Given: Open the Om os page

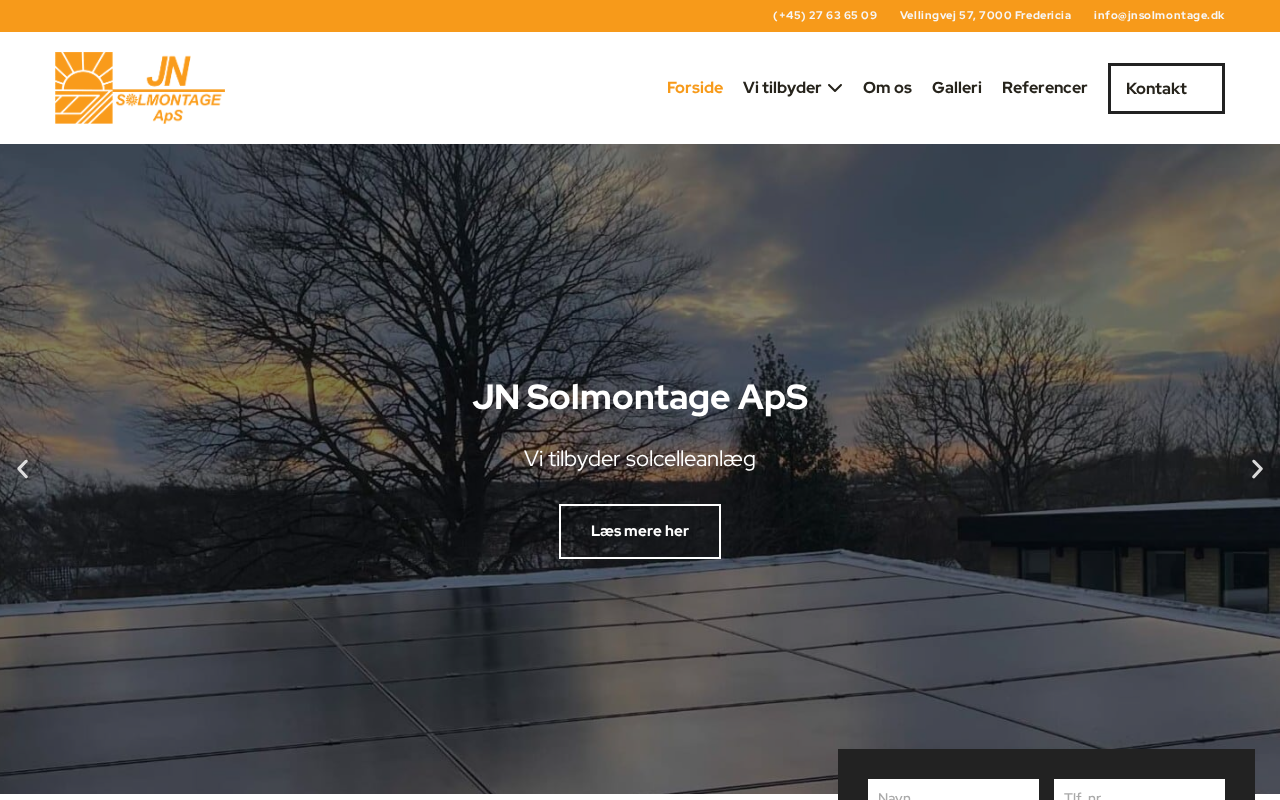Looking at the screenshot, I should [x=887, y=88].
